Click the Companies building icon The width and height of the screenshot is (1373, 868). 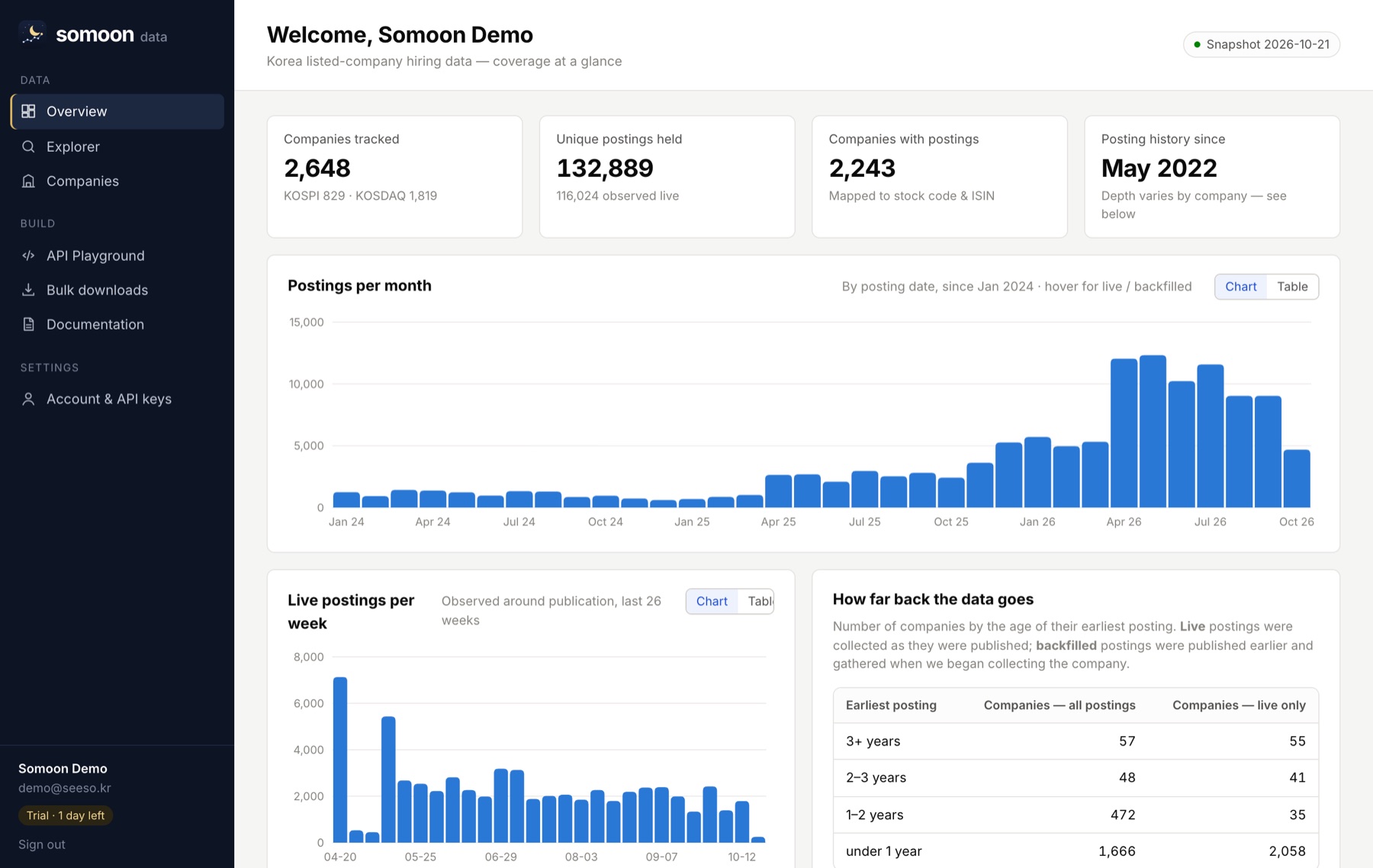point(28,181)
